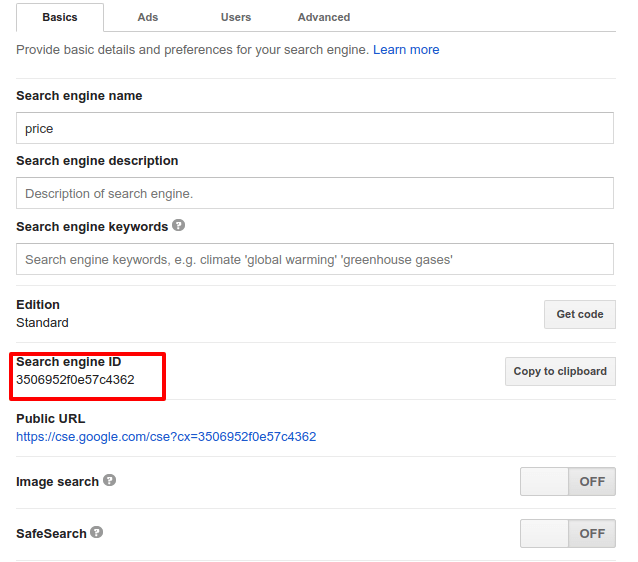Follow the Learn more link
This screenshot has height=562, width=638.
(406, 49)
